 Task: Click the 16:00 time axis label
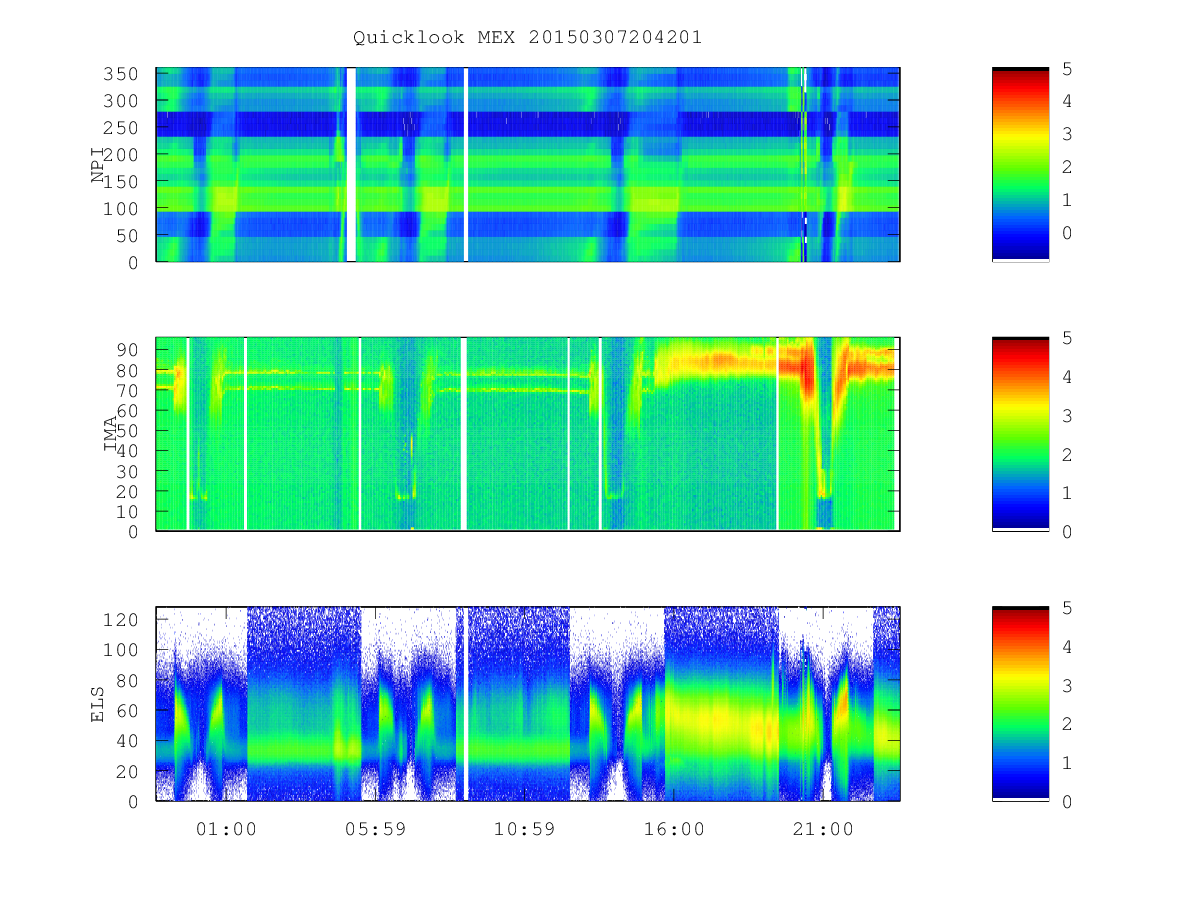675,829
